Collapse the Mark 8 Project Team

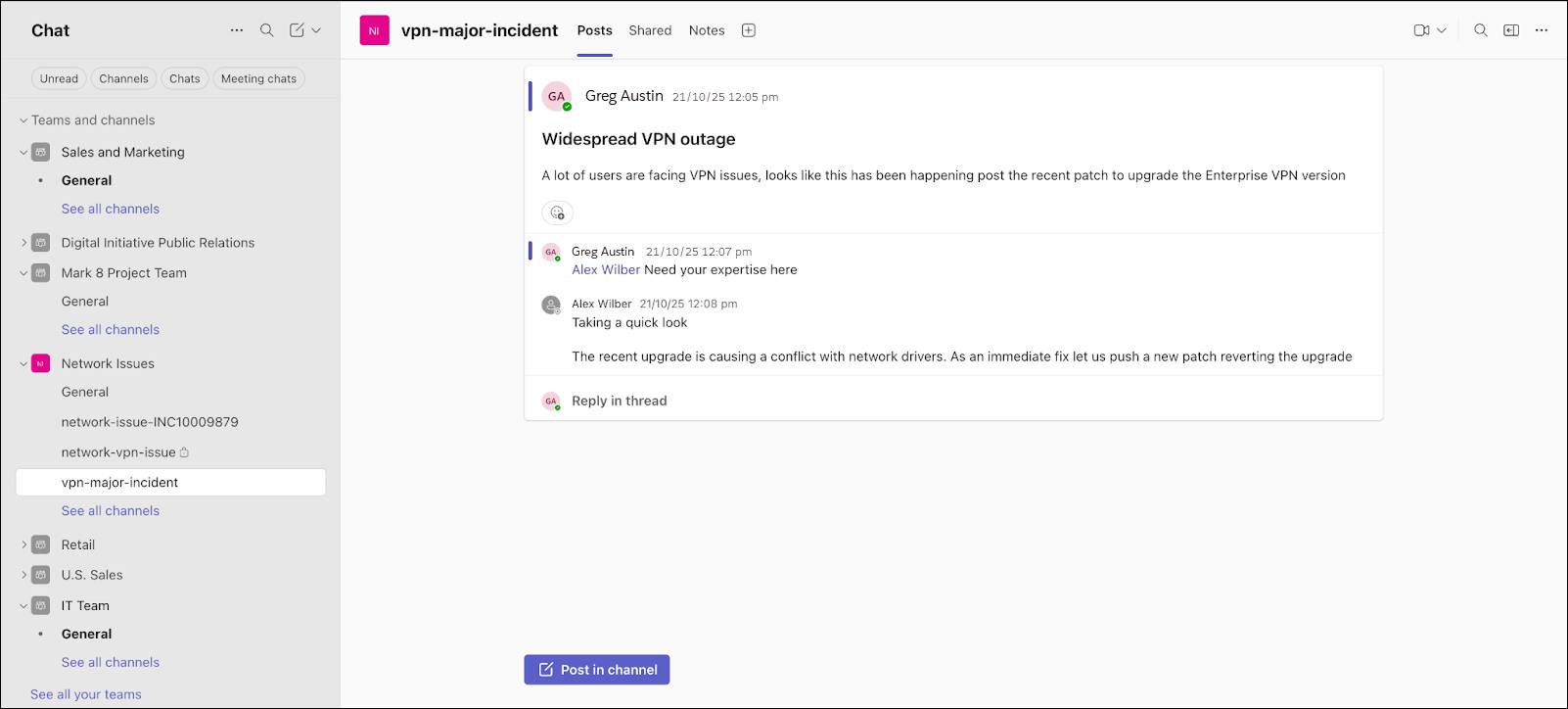coord(23,273)
